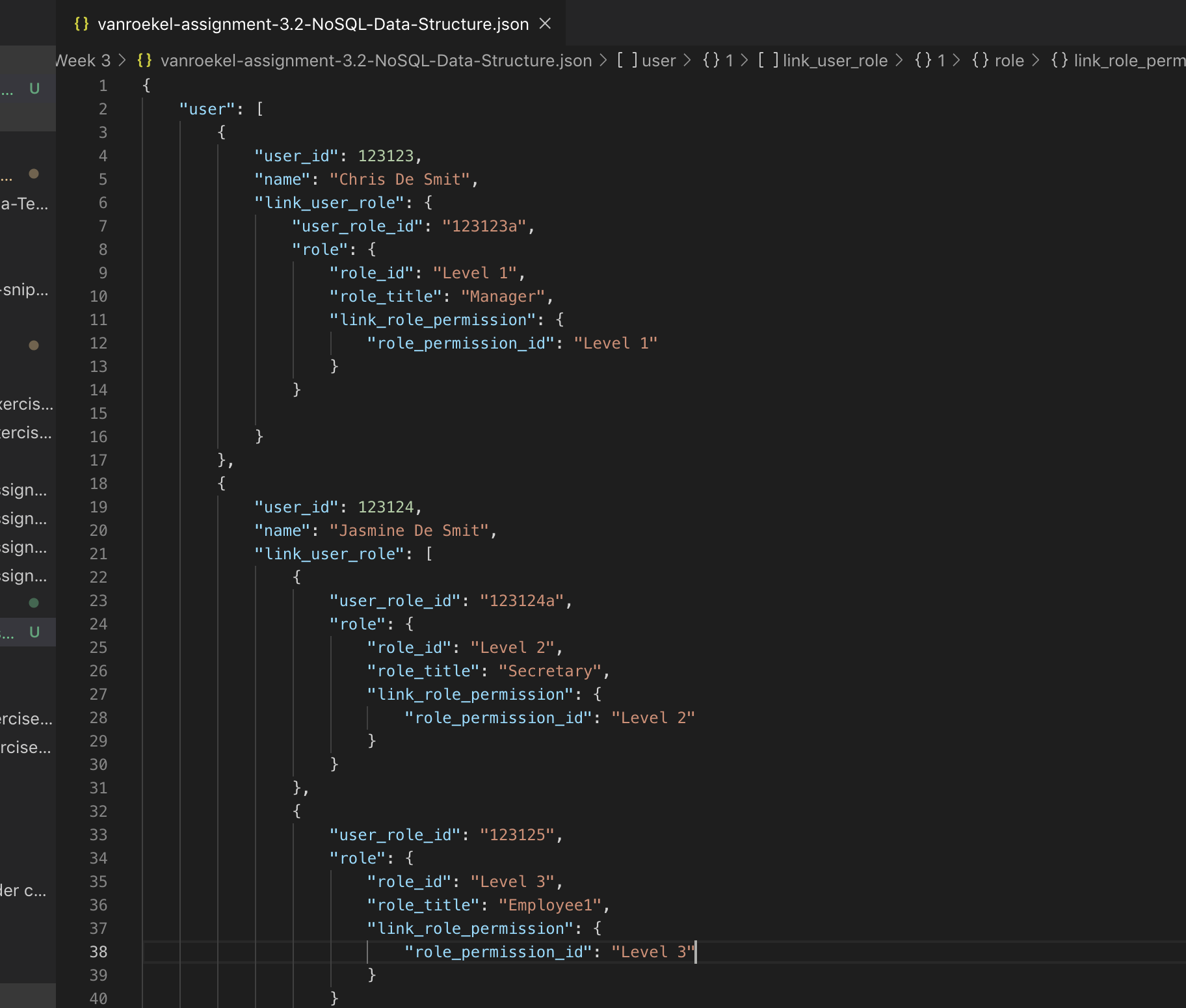Open the link_role_perm breadcrumb segment

(1129, 60)
